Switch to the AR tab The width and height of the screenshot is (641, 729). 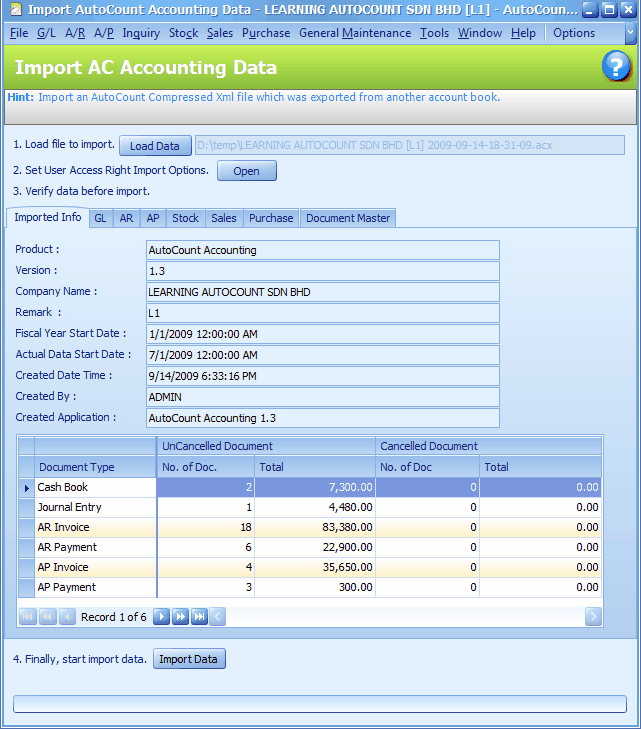(x=126, y=218)
